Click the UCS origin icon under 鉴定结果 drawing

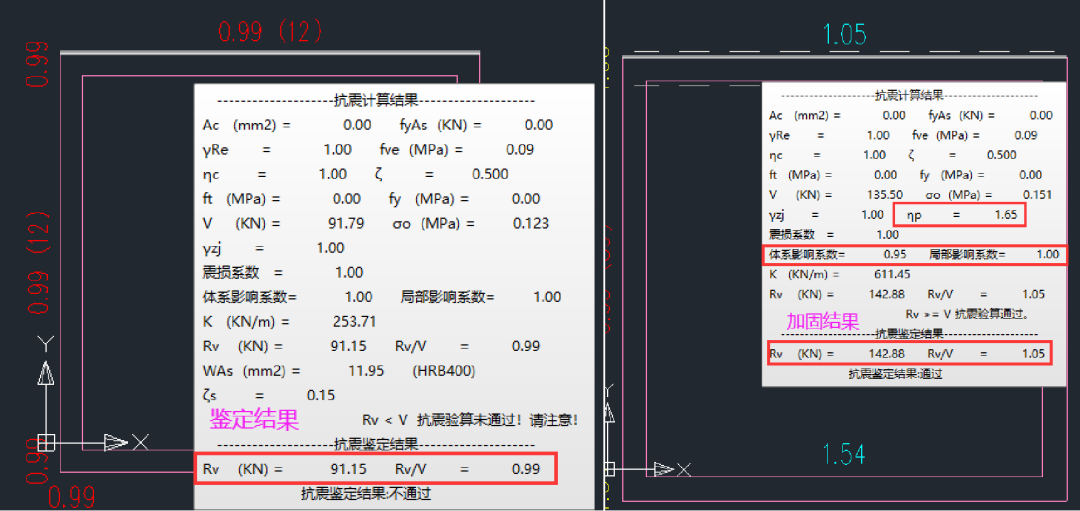coord(46,442)
